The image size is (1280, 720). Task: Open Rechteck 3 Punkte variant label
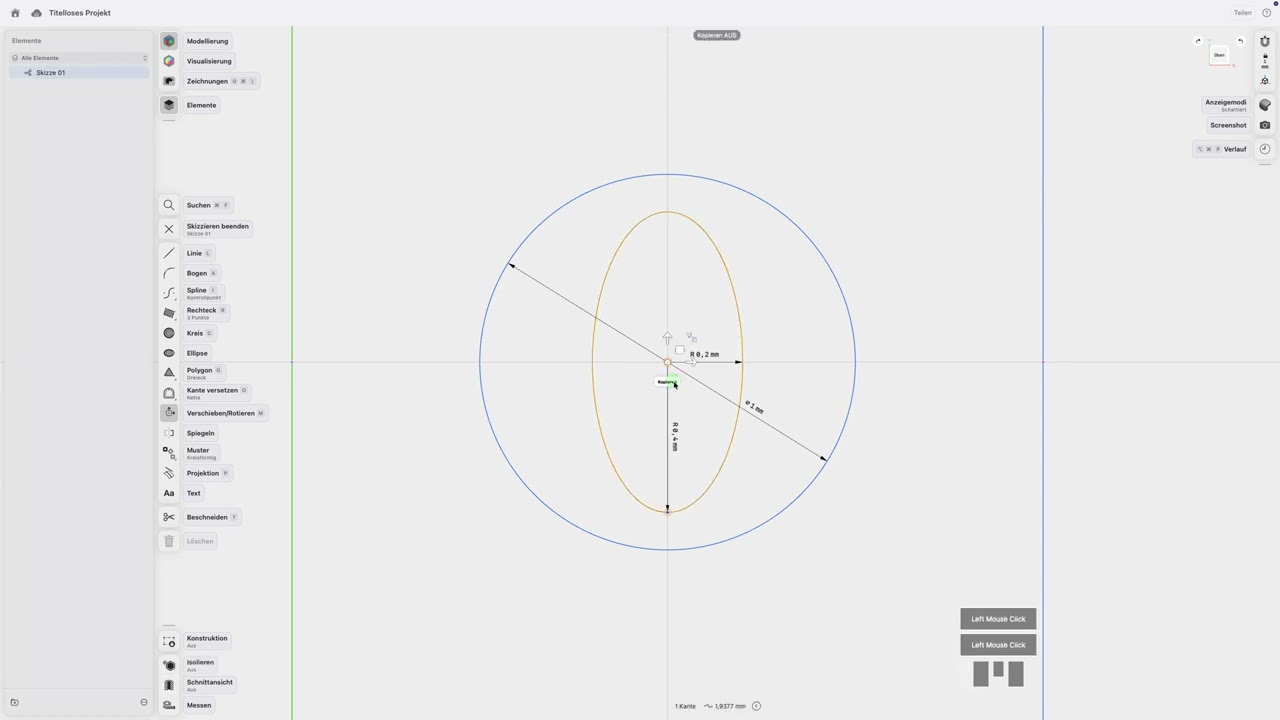[x=198, y=318]
